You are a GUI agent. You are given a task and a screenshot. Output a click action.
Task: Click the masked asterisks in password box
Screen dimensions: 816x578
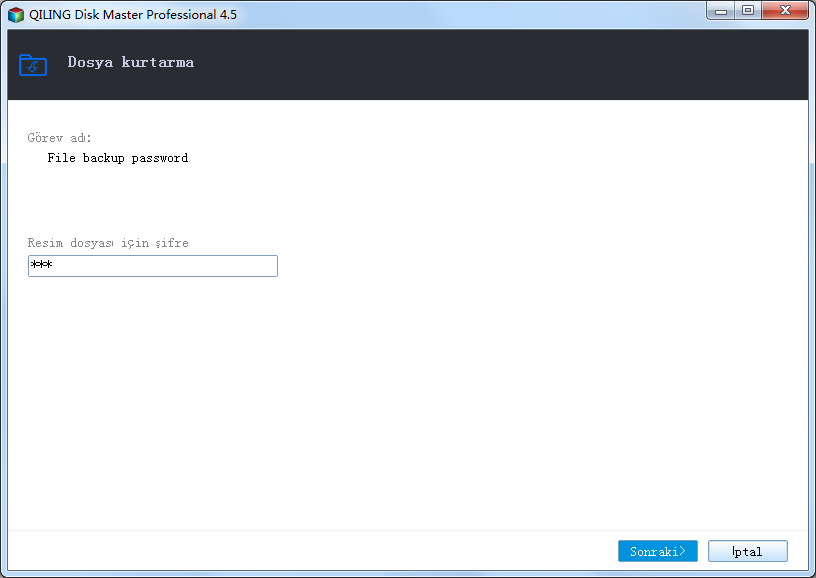[42, 265]
